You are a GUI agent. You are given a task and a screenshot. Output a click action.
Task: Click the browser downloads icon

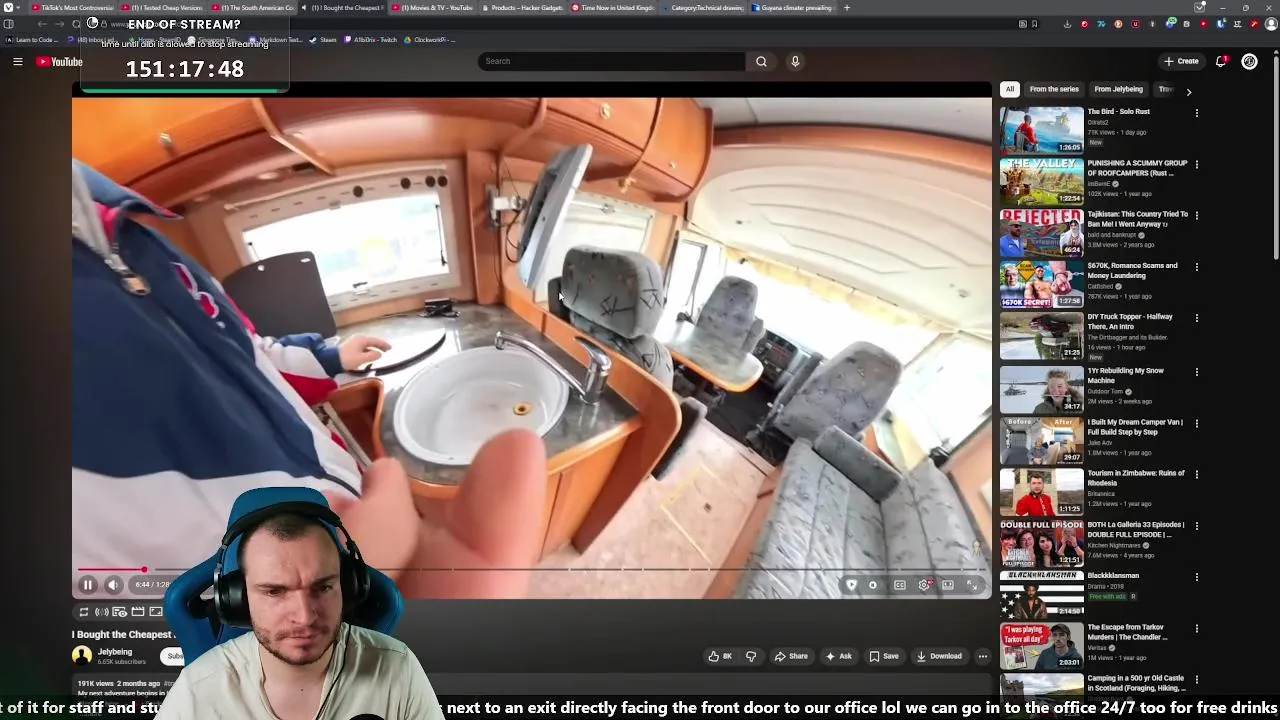1067,24
